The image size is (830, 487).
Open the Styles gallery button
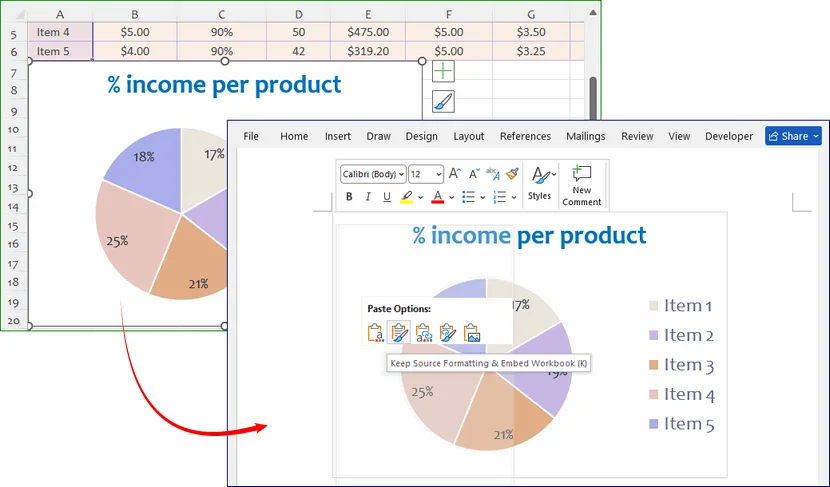[x=540, y=183]
